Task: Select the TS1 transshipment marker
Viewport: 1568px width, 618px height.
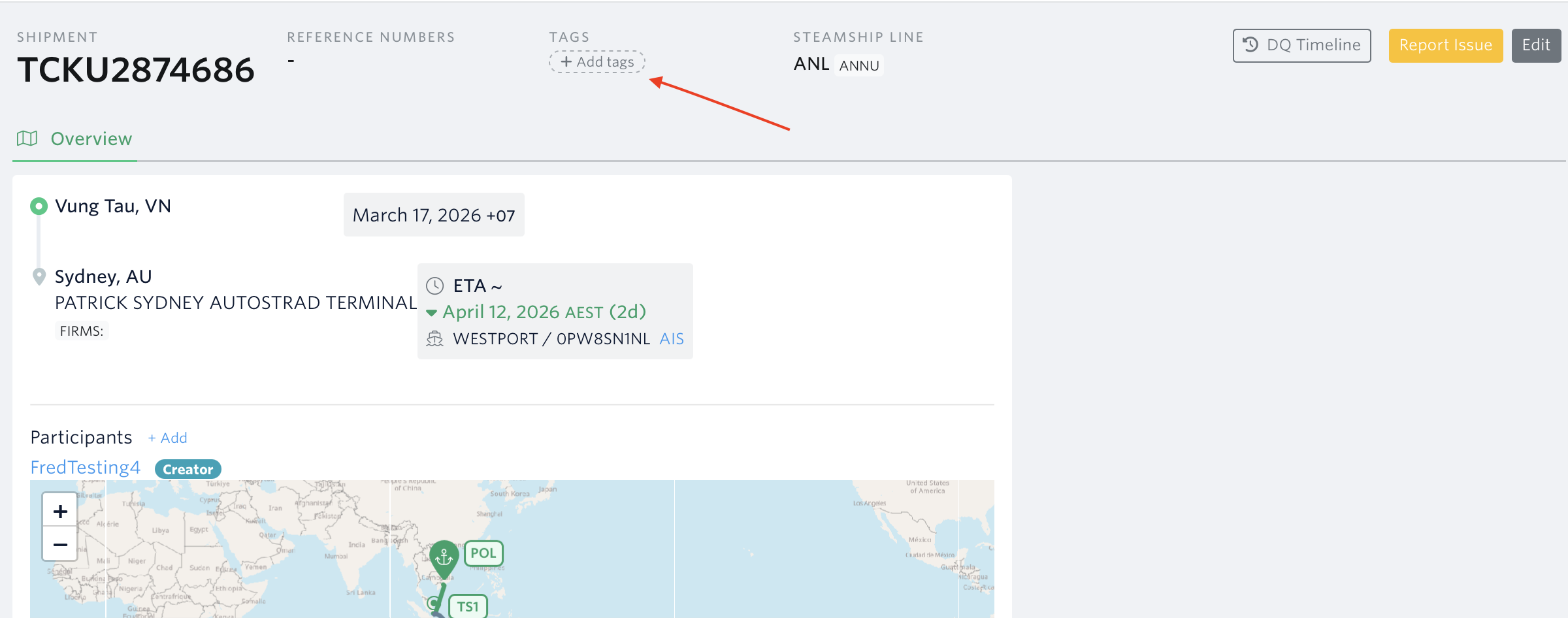Action: click(468, 606)
